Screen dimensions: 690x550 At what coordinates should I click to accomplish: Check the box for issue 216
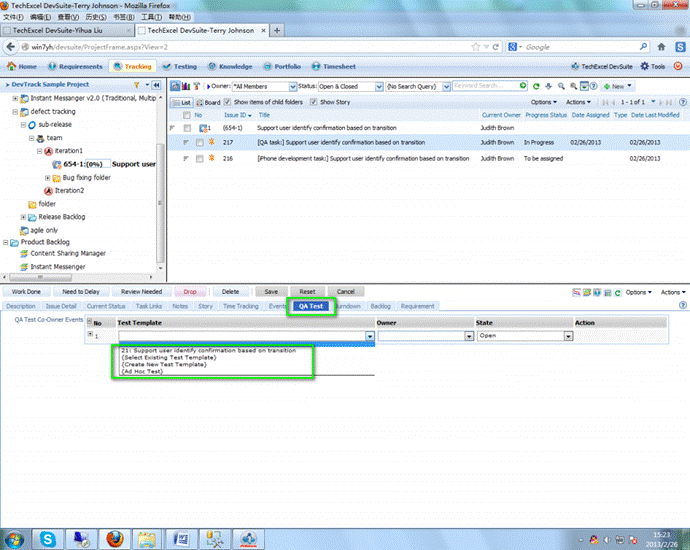point(200,158)
